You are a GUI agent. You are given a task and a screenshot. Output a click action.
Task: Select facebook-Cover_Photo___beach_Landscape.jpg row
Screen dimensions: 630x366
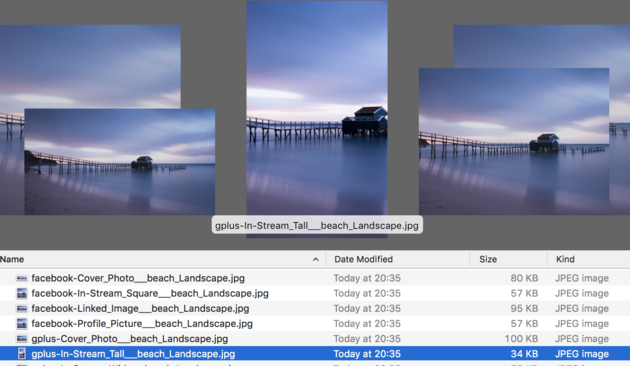(315, 278)
